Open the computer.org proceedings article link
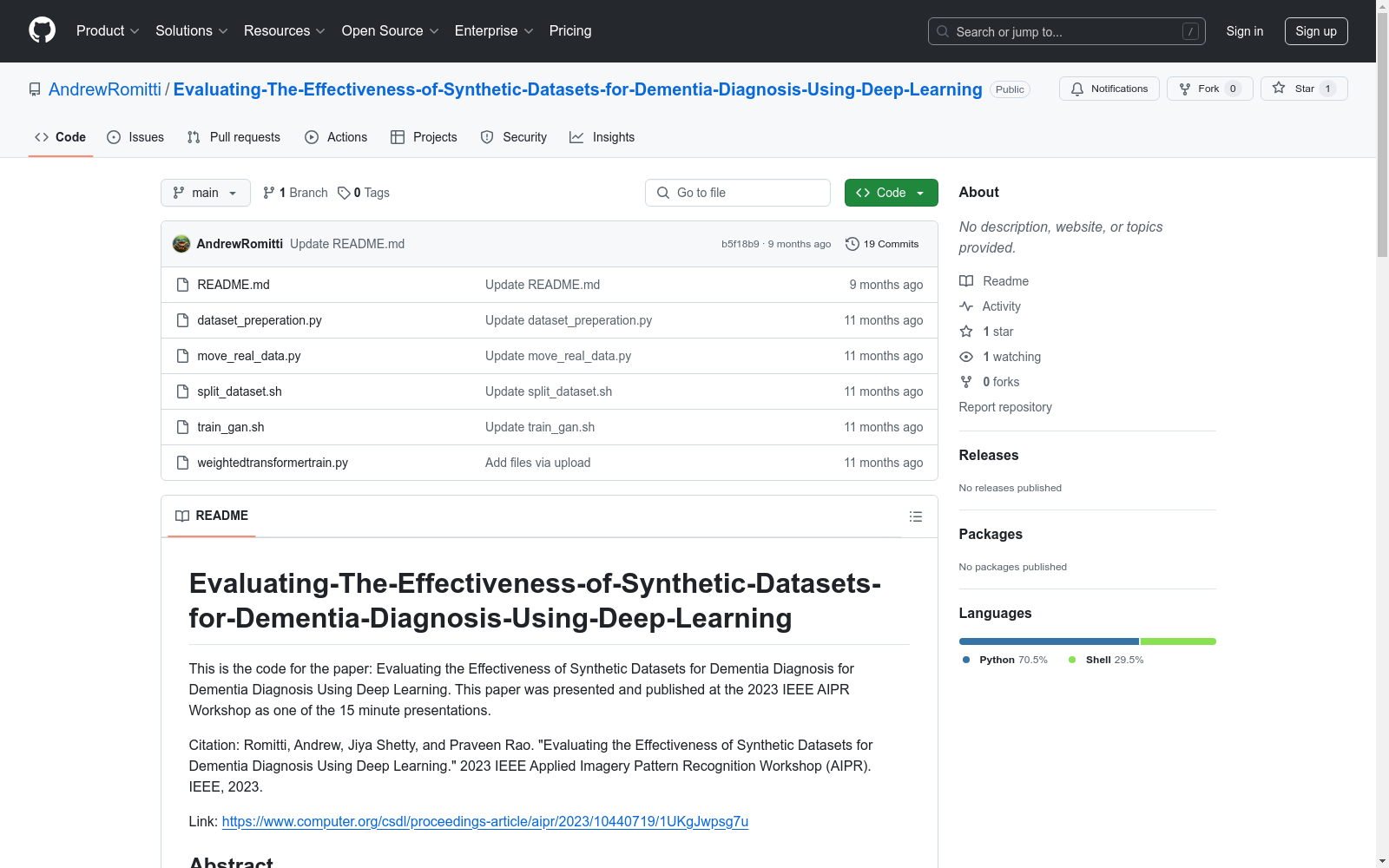Screen dimensions: 1389x868 pyautogui.click(x=485, y=821)
